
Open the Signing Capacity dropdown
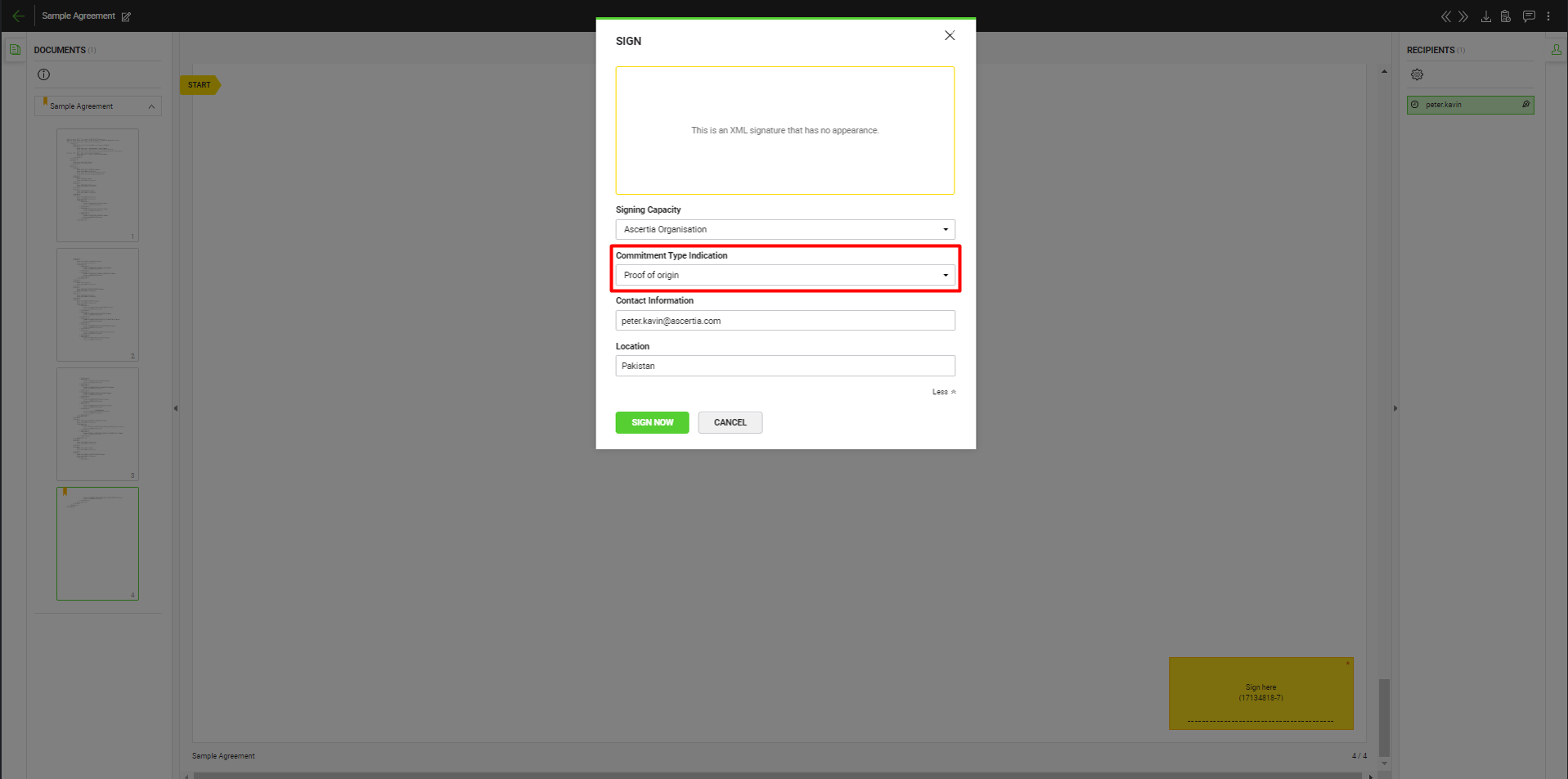click(x=784, y=229)
